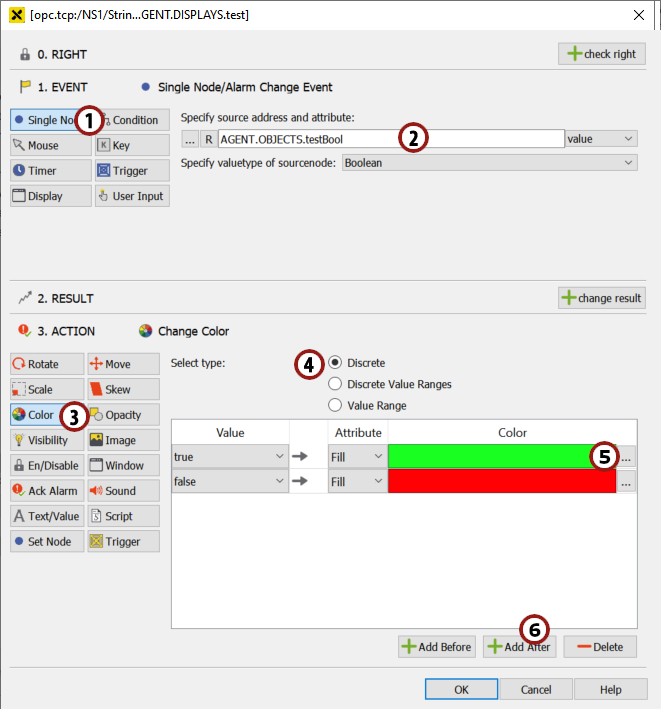Click the source address text field

[390, 139]
